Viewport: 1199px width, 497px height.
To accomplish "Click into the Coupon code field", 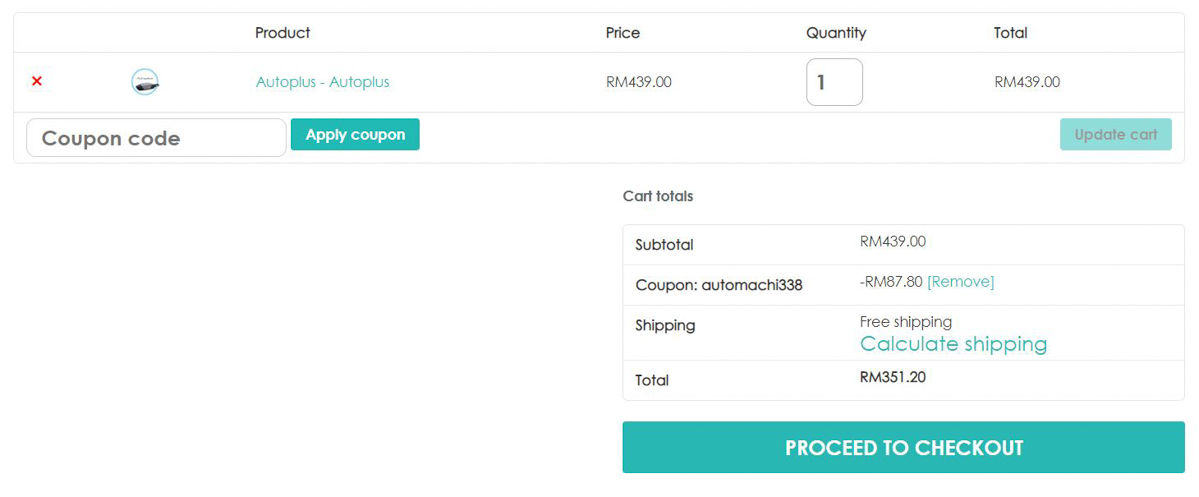I will (x=156, y=138).
